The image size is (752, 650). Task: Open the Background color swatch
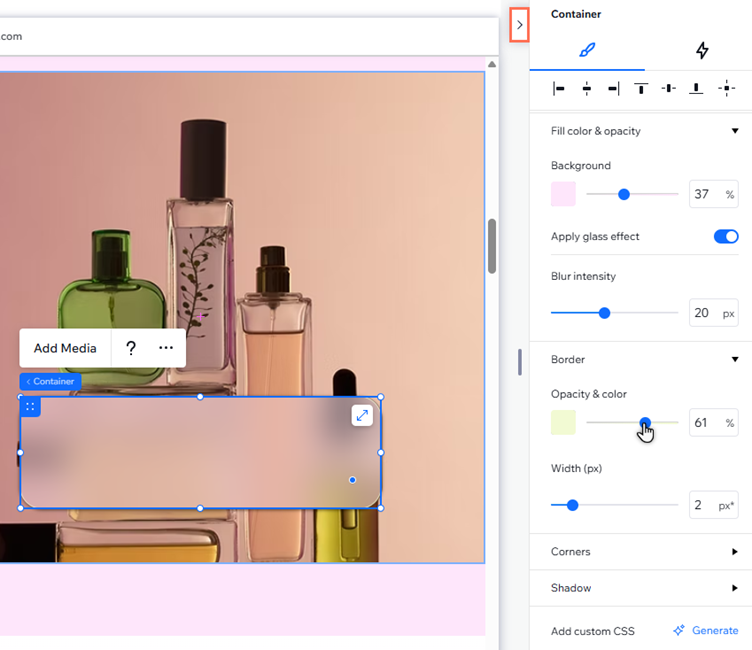tap(563, 194)
